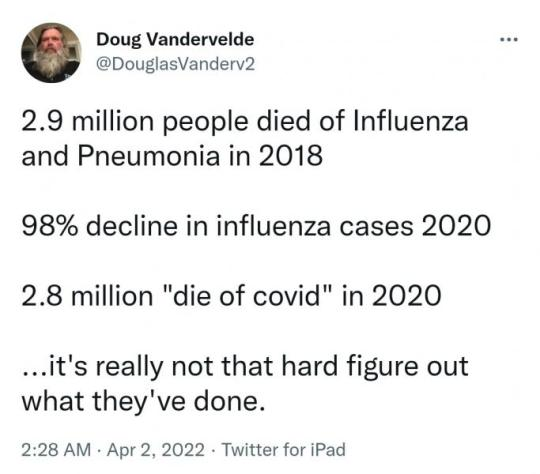Image resolution: width=540 pixels, height=474 pixels.
Task: Click the words "figure out"
Action: 407,367
